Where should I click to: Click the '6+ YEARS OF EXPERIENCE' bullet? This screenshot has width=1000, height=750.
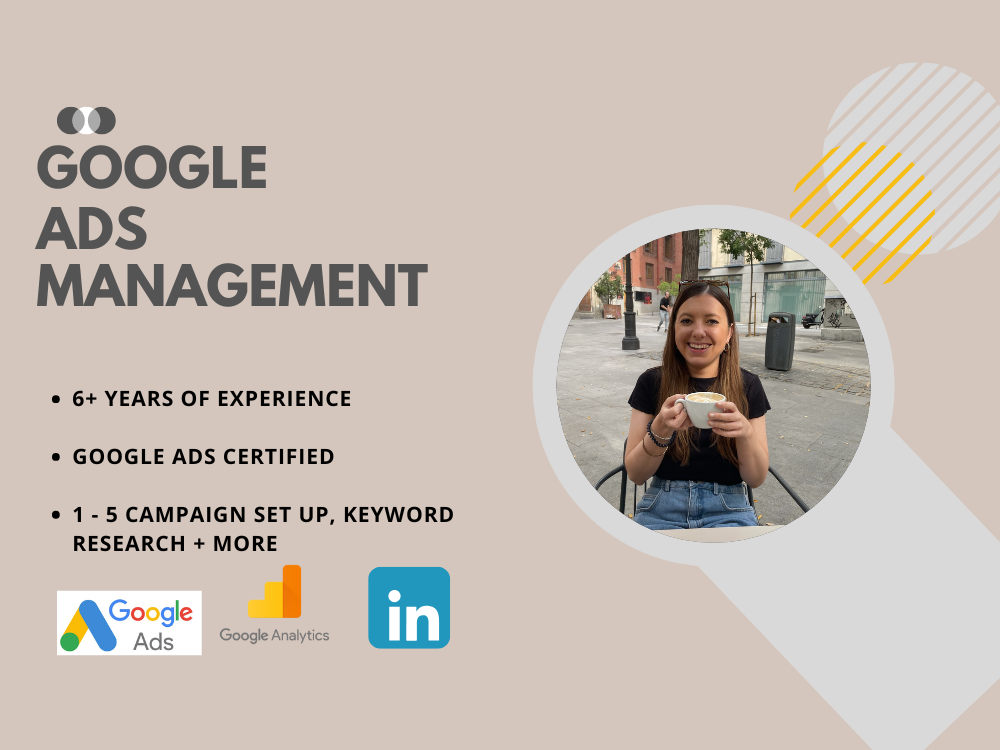[x=211, y=399]
